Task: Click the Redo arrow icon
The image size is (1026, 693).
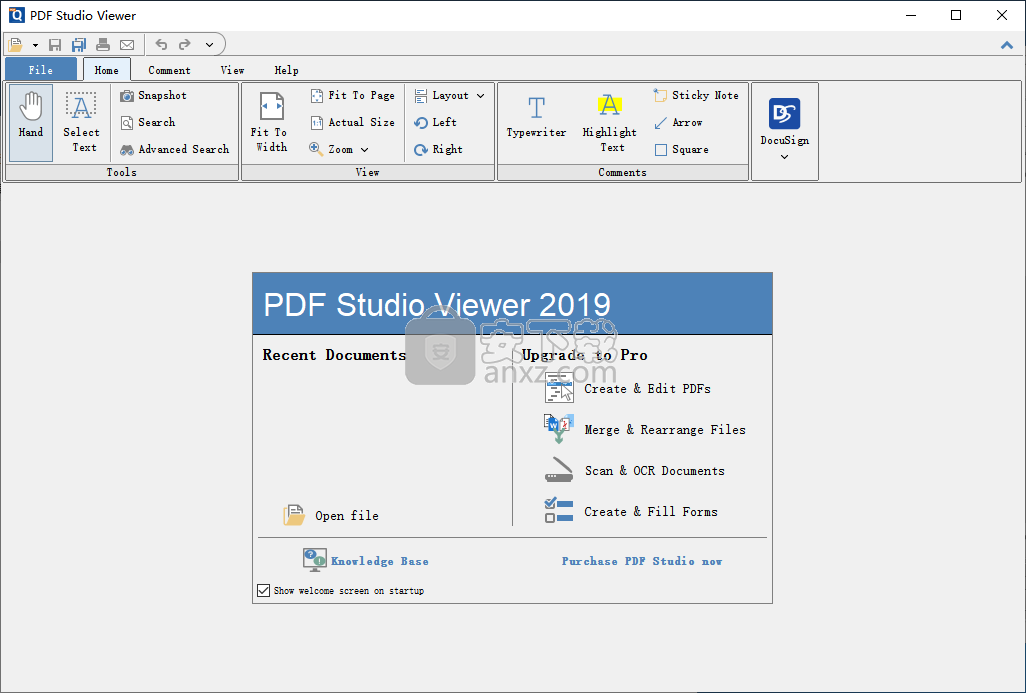Action: point(185,44)
